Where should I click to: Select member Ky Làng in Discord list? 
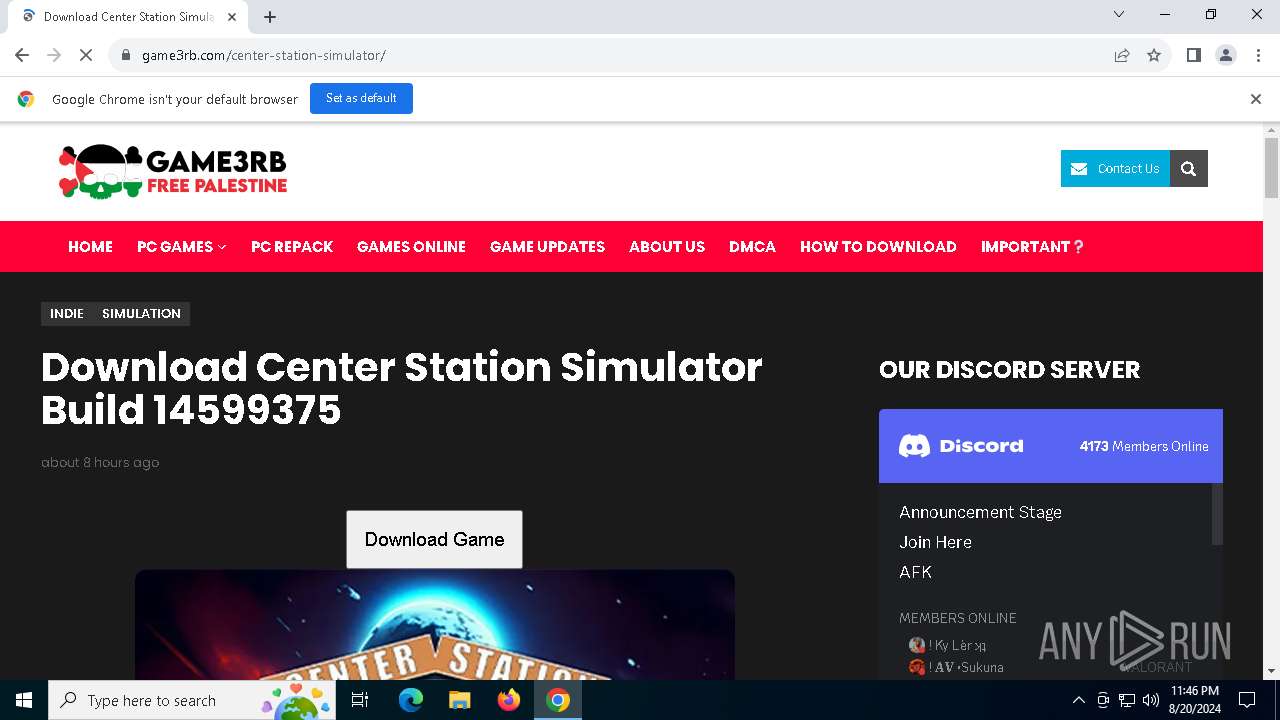[947, 645]
